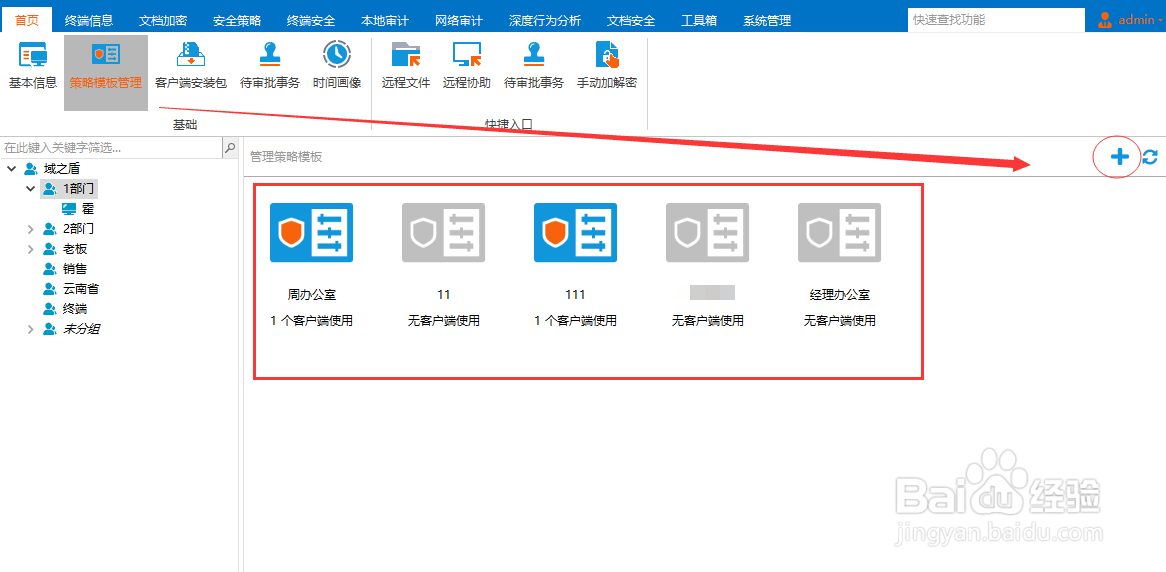Screen dimensions: 1166x572
Task: Open 安全策略 tab
Action: coord(237,21)
